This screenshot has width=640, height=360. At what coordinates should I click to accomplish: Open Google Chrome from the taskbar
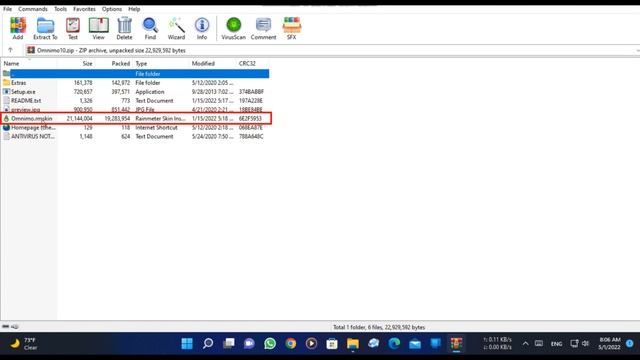(x=291, y=344)
